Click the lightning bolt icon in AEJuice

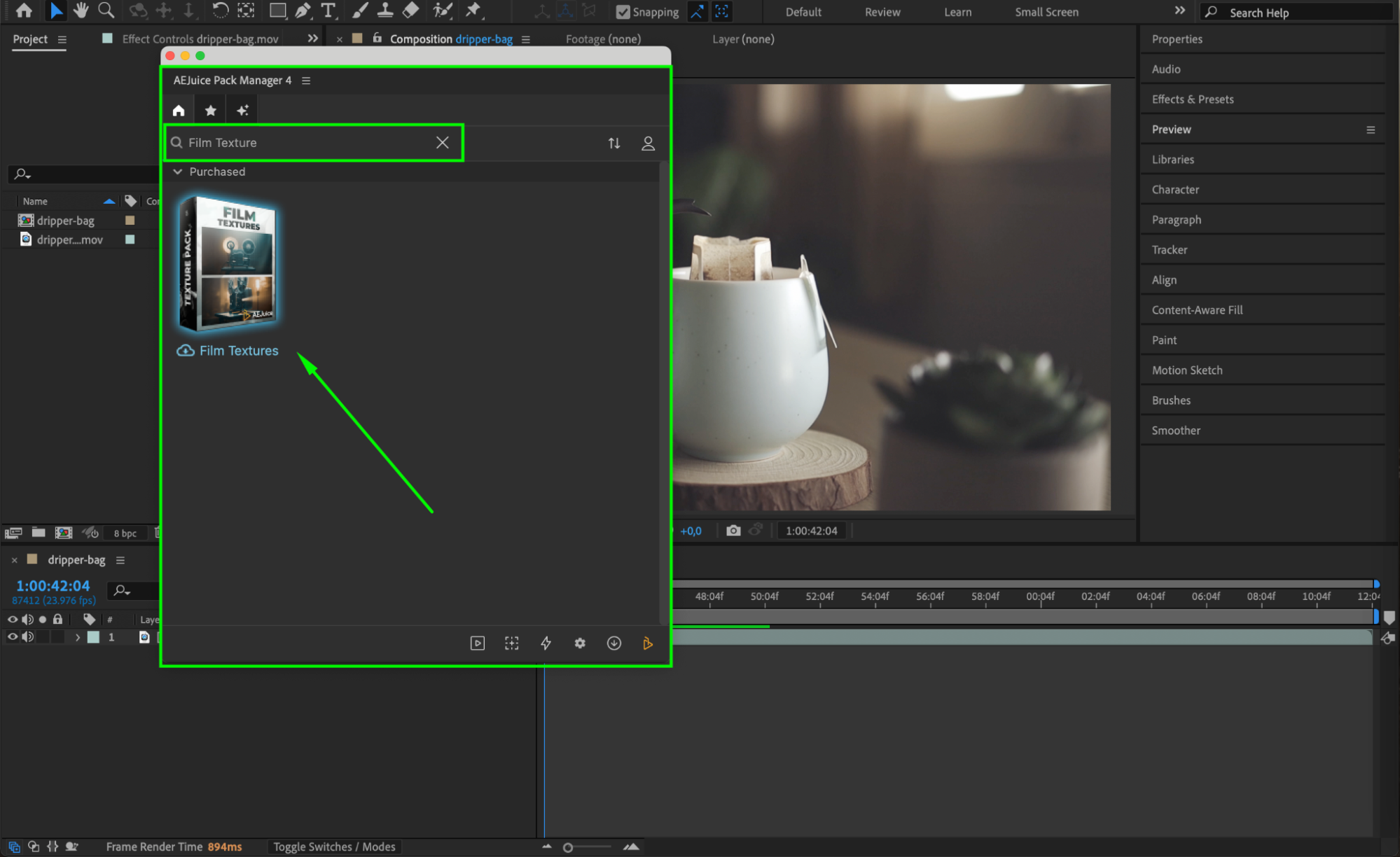click(546, 643)
